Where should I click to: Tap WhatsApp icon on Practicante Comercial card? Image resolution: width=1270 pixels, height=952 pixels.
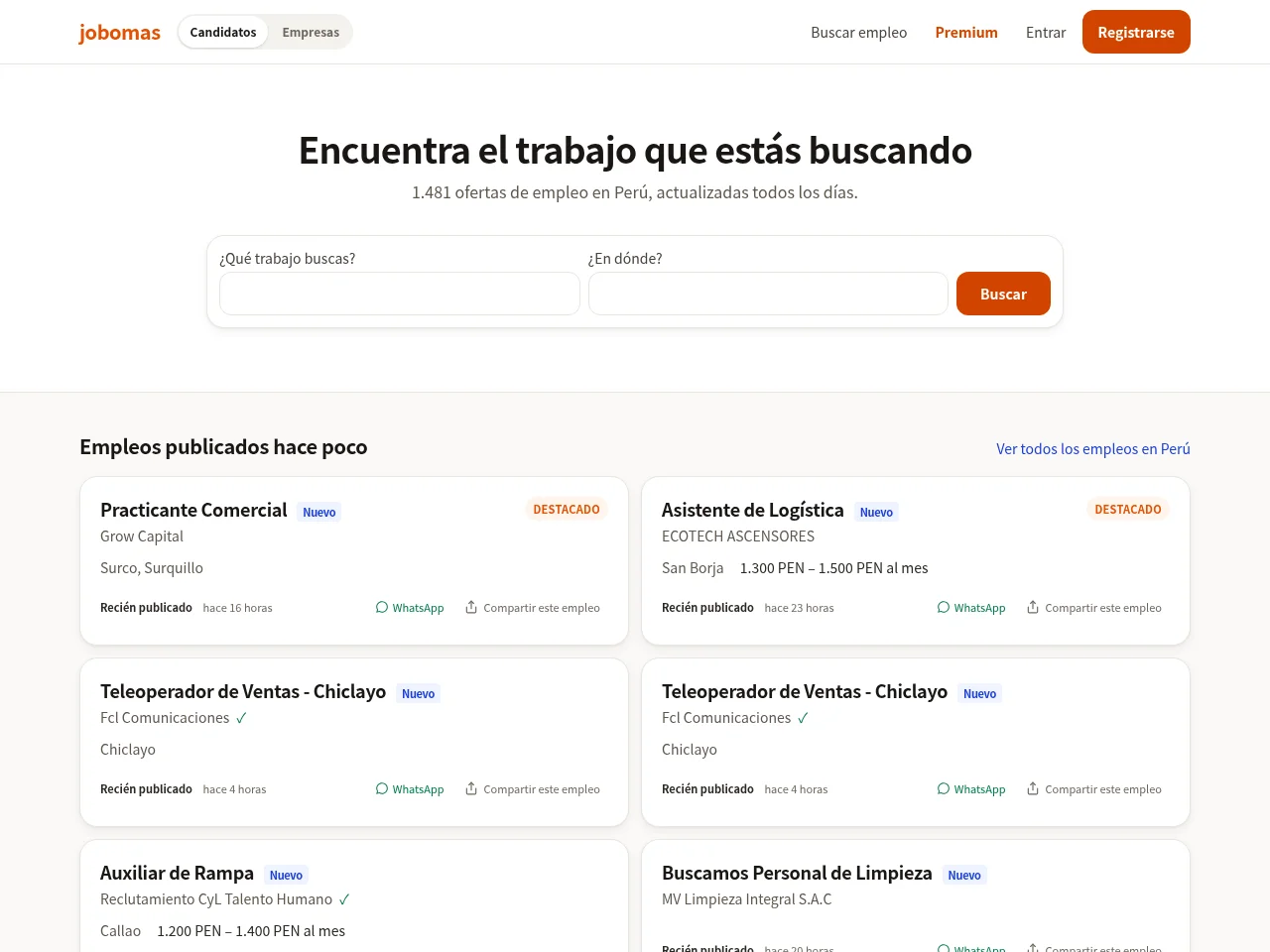pyautogui.click(x=382, y=607)
